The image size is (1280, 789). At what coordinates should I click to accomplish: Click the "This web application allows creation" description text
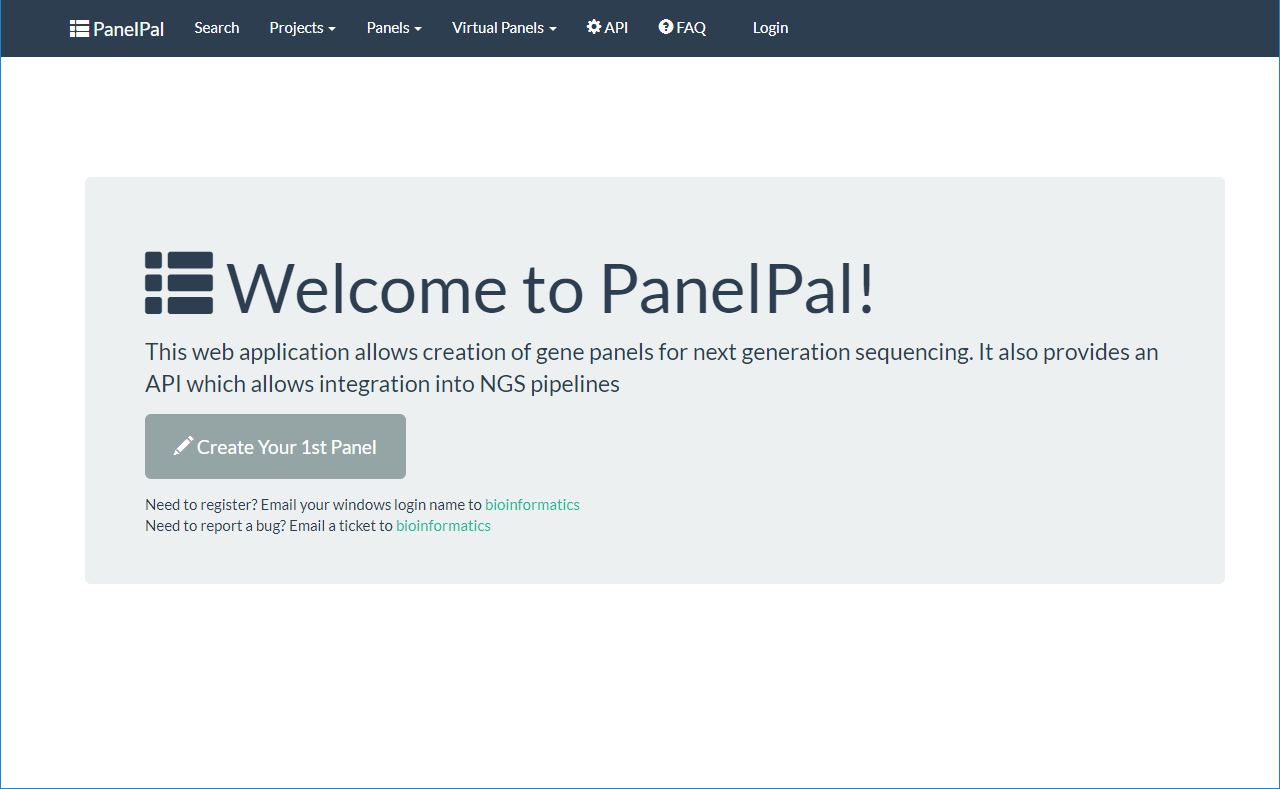[652, 368]
